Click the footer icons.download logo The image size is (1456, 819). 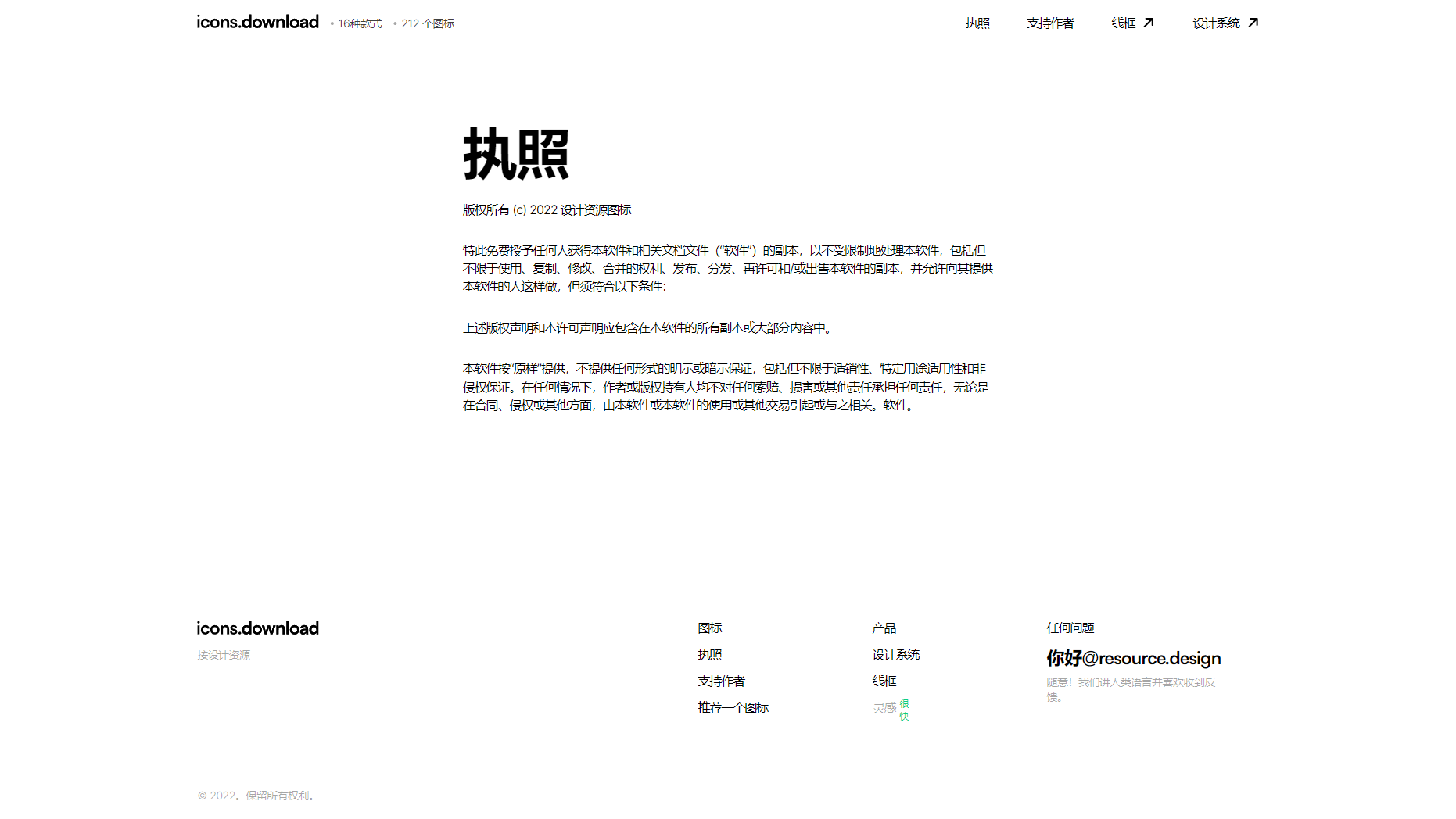(257, 628)
